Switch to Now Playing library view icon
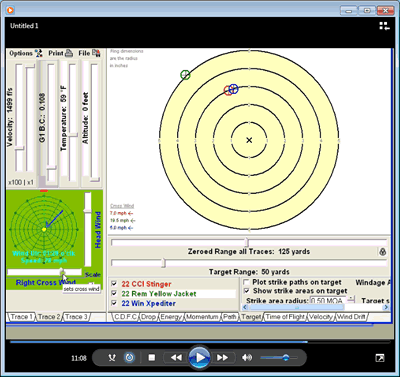The width and height of the screenshot is (400, 377). [384, 26]
